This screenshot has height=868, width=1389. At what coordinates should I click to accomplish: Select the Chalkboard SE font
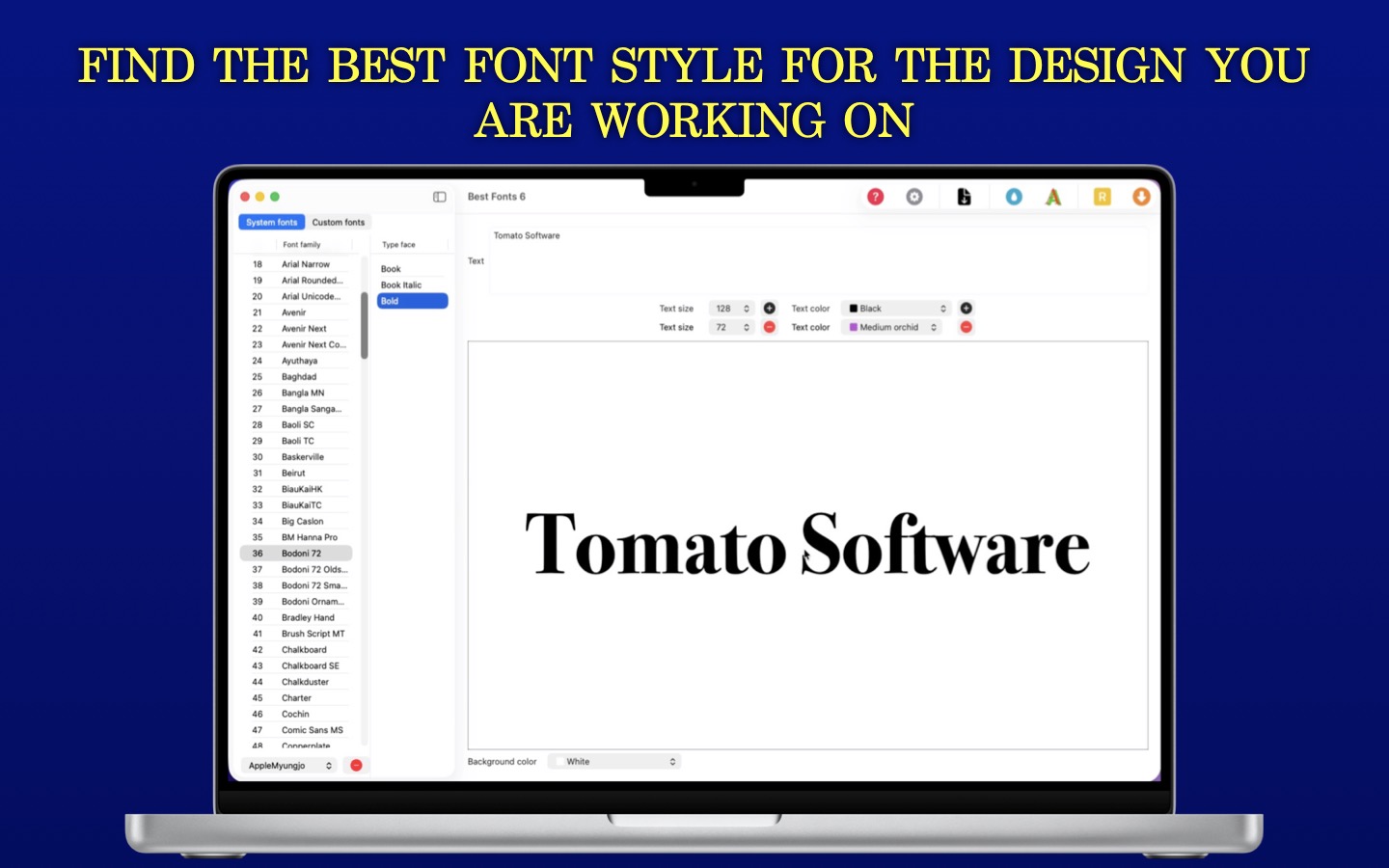coord(296,666)
